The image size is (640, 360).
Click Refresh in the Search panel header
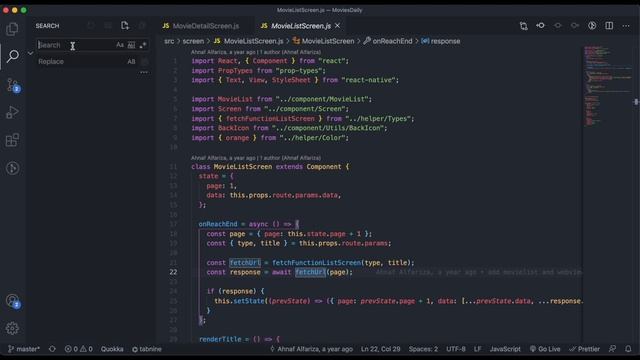pos(91,26)
